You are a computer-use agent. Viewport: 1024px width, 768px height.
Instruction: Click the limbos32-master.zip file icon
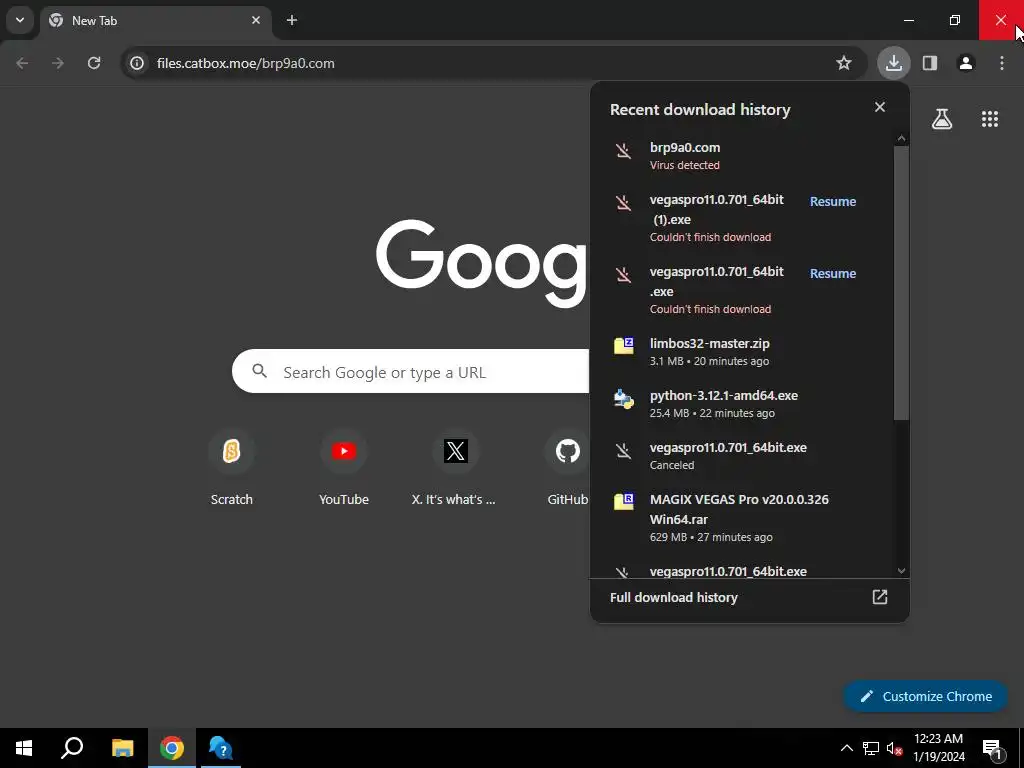click(x=624, y=345)
